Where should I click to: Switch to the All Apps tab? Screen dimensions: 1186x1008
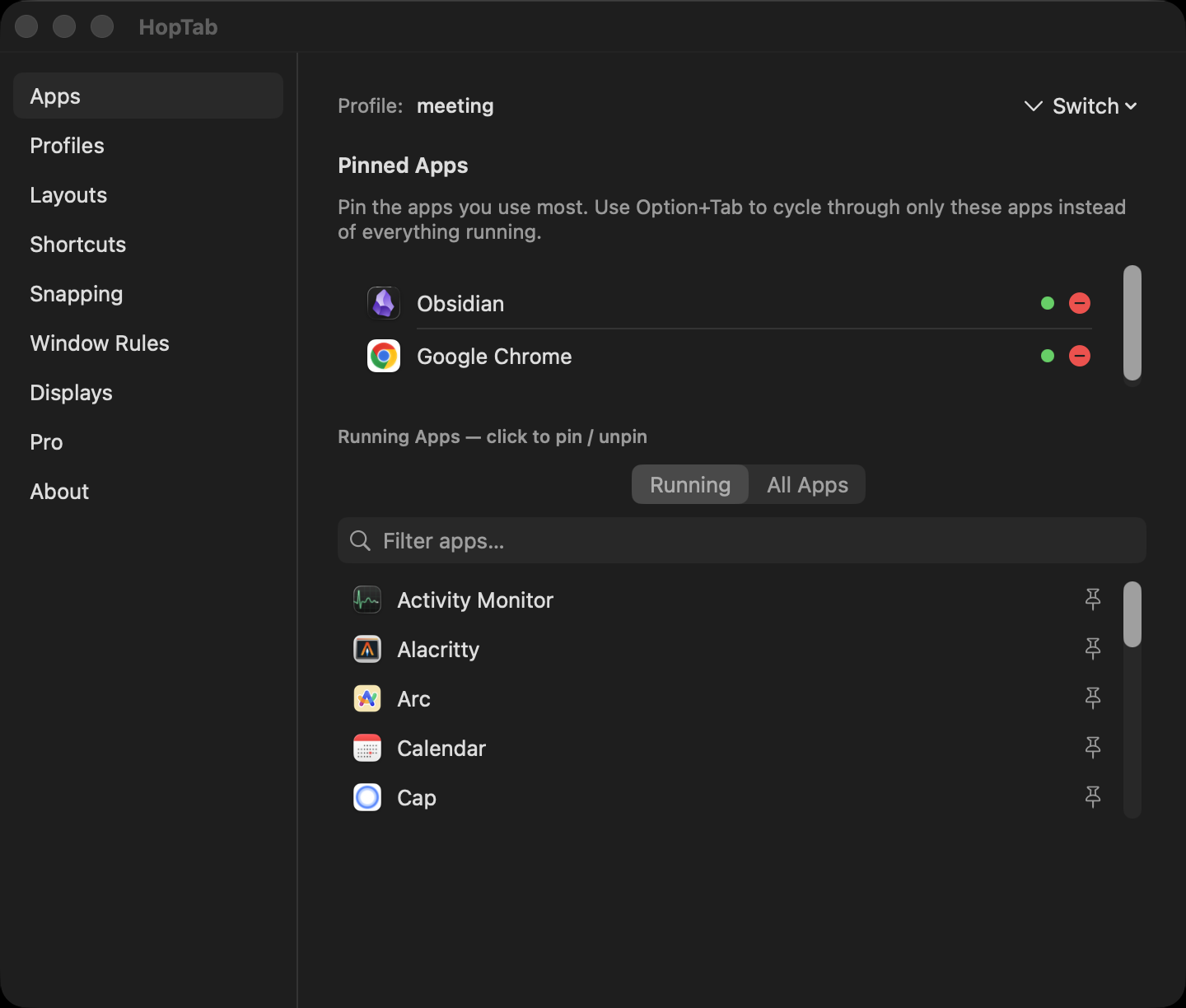pos(807,484)
